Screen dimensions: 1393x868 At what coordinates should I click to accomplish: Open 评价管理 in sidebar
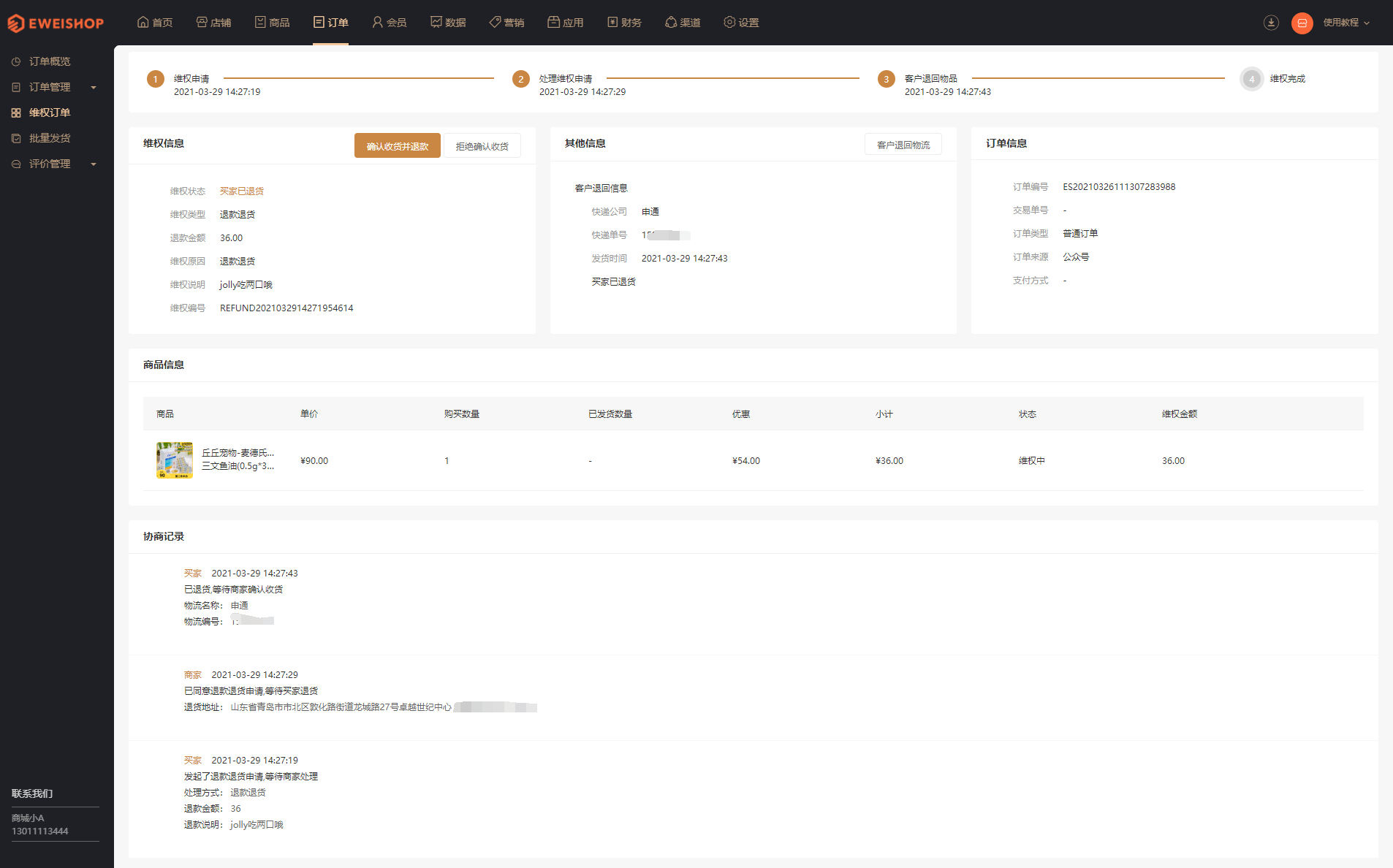click(x=50, y=164)
